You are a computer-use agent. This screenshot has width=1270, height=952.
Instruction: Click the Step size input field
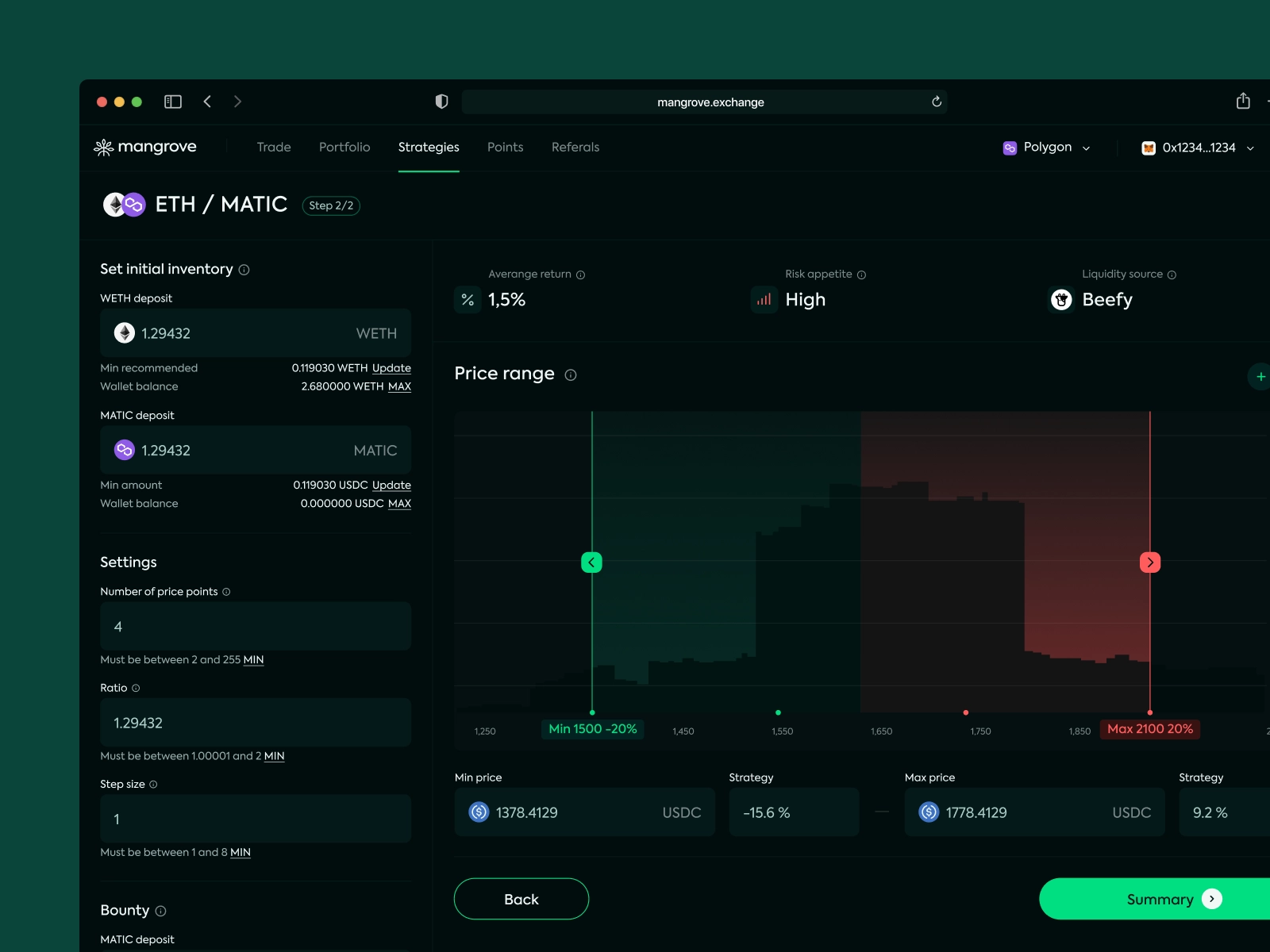pos(256,819)
